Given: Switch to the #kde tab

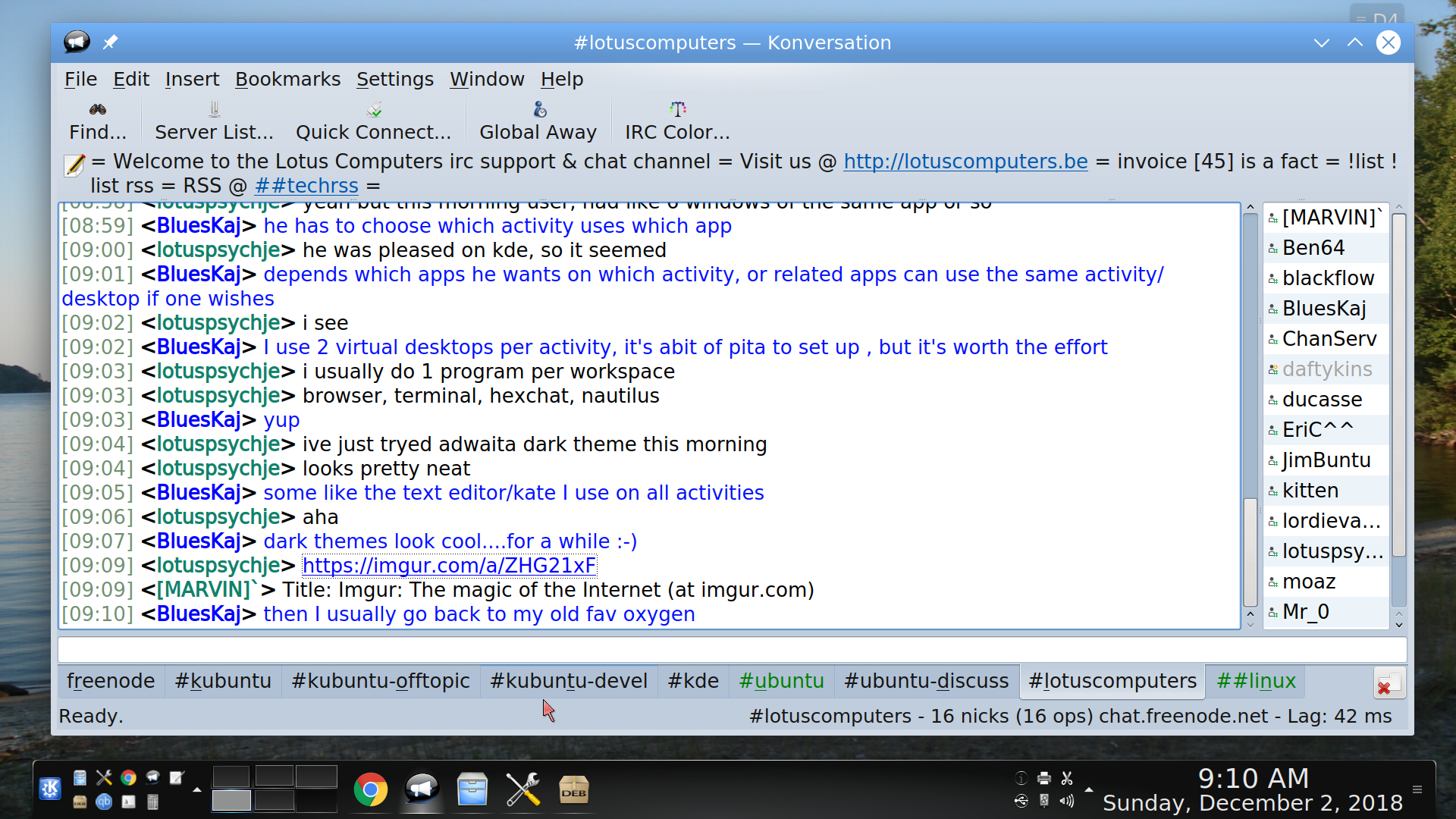Looking at the screenshot, I should pyautogui.click(x=693, y=681).
